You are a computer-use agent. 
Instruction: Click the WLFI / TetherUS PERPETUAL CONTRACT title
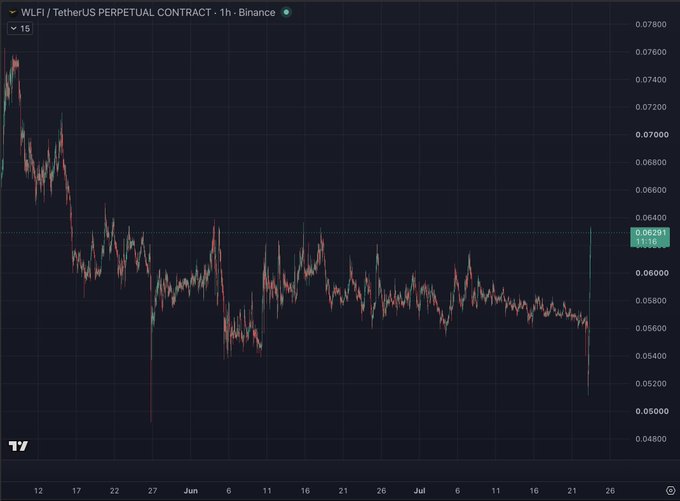click(x=116, y=12)
